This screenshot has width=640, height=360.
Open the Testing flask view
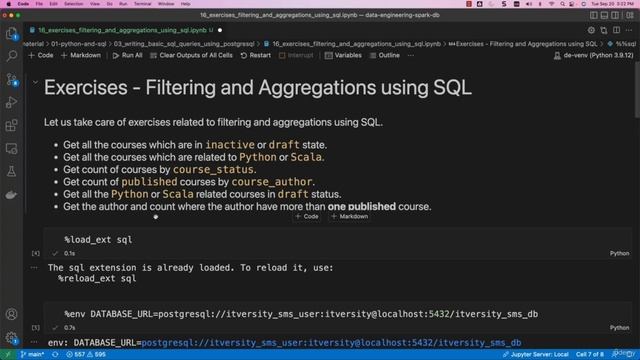pyautogui.click(x=11, y=171)
